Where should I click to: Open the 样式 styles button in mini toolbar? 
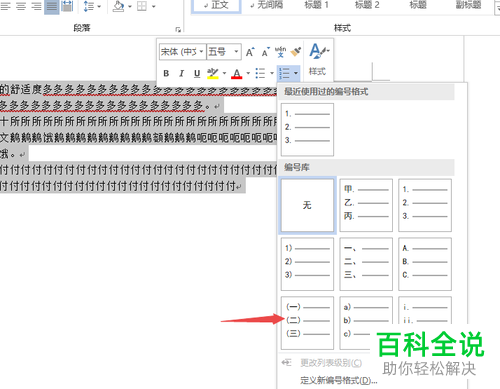(x=318, y=61)
